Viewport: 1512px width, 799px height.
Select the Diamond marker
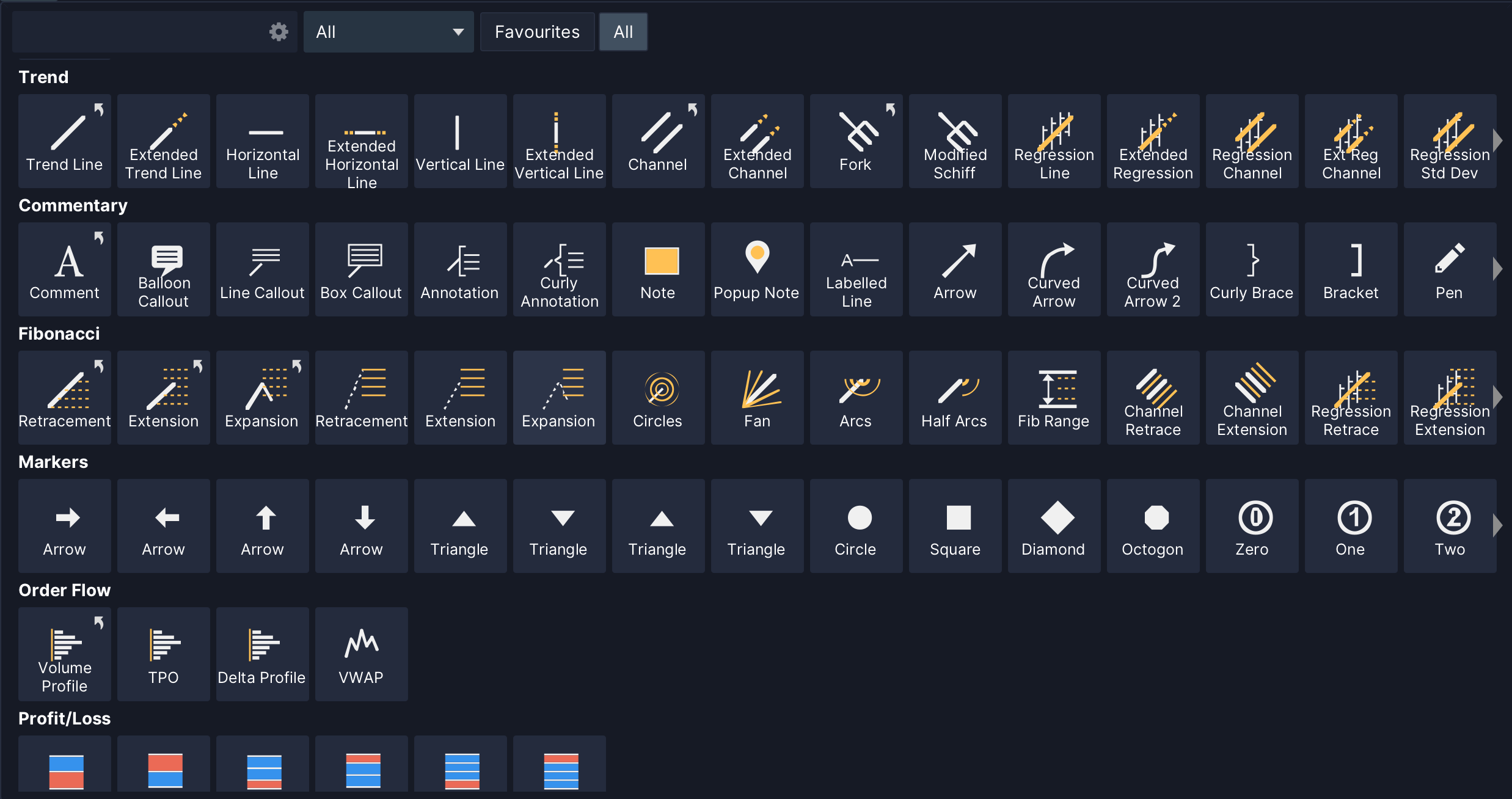1054,525
